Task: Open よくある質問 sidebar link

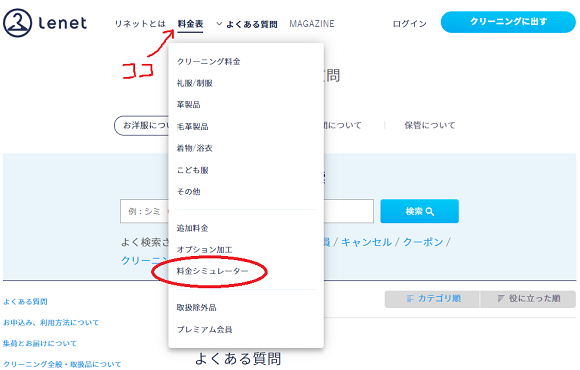Action: click(25, 302)
